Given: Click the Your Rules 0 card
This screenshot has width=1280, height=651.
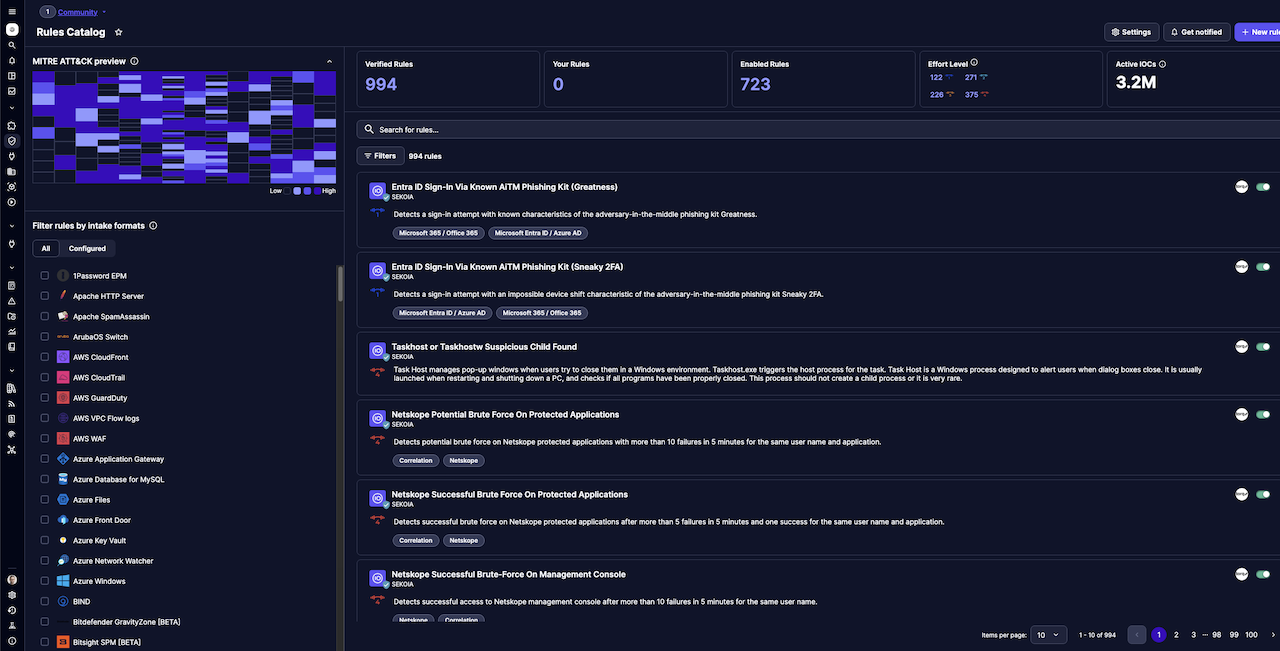Looking at the screenshot, I should click(x=636, y=79).
